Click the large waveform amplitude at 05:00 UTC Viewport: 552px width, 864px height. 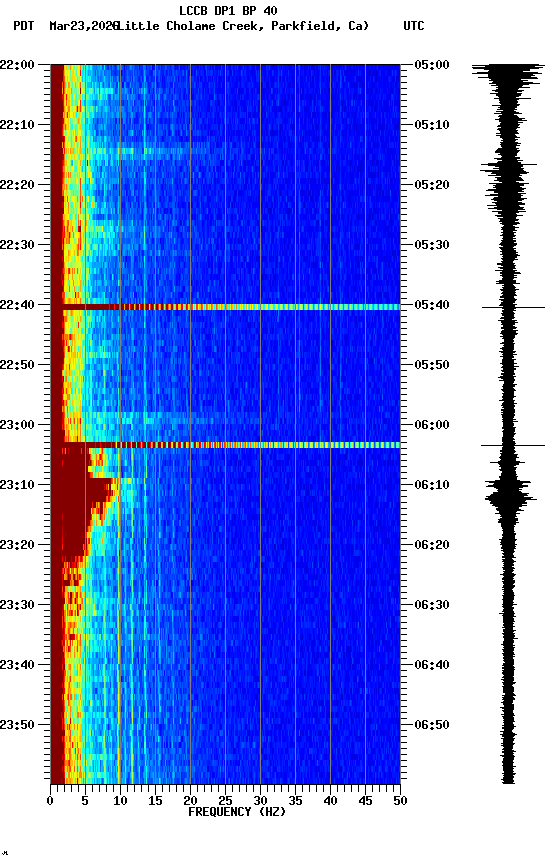(x=507, y=74)
